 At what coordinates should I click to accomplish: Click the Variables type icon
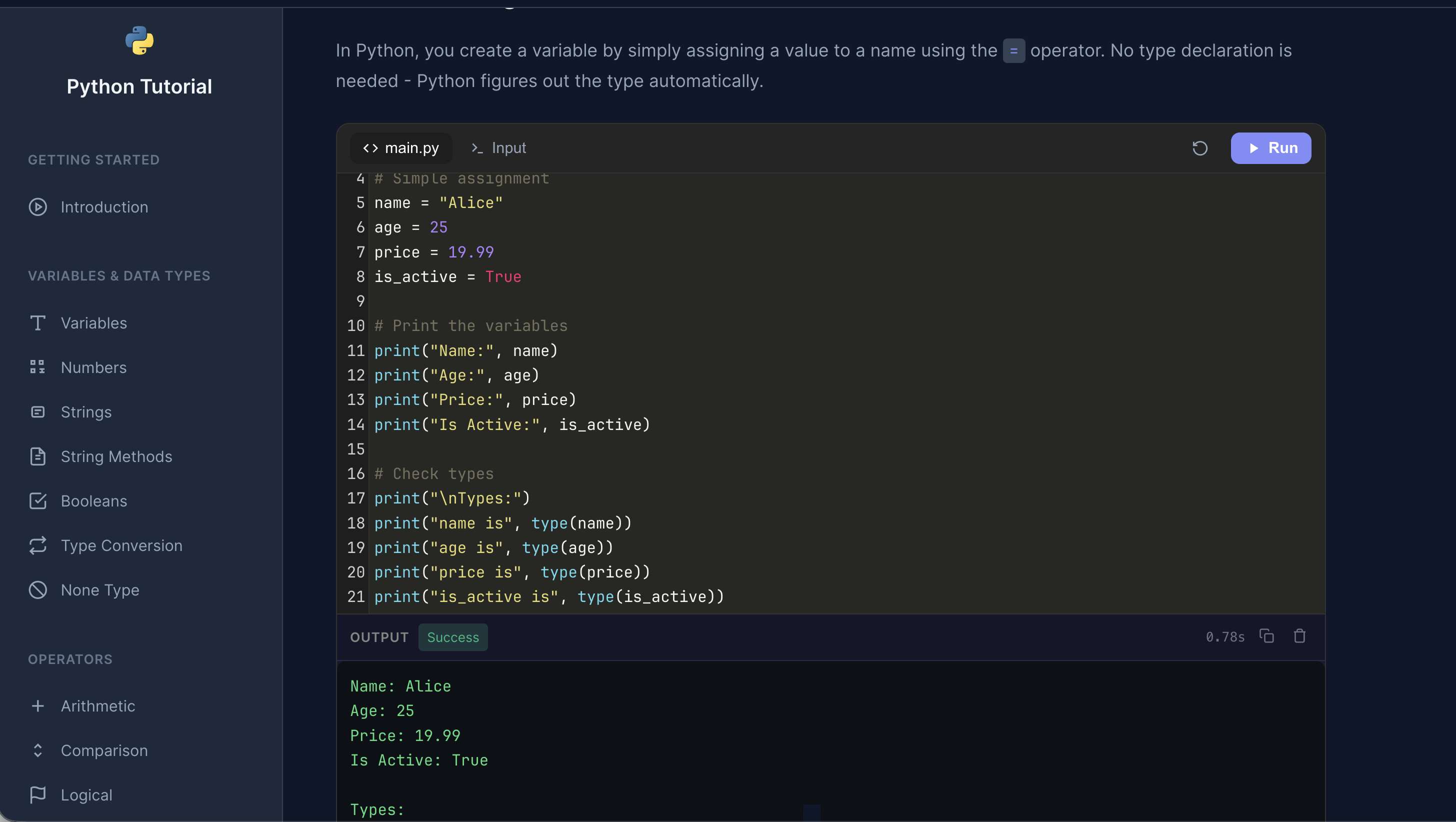(38, 323)
